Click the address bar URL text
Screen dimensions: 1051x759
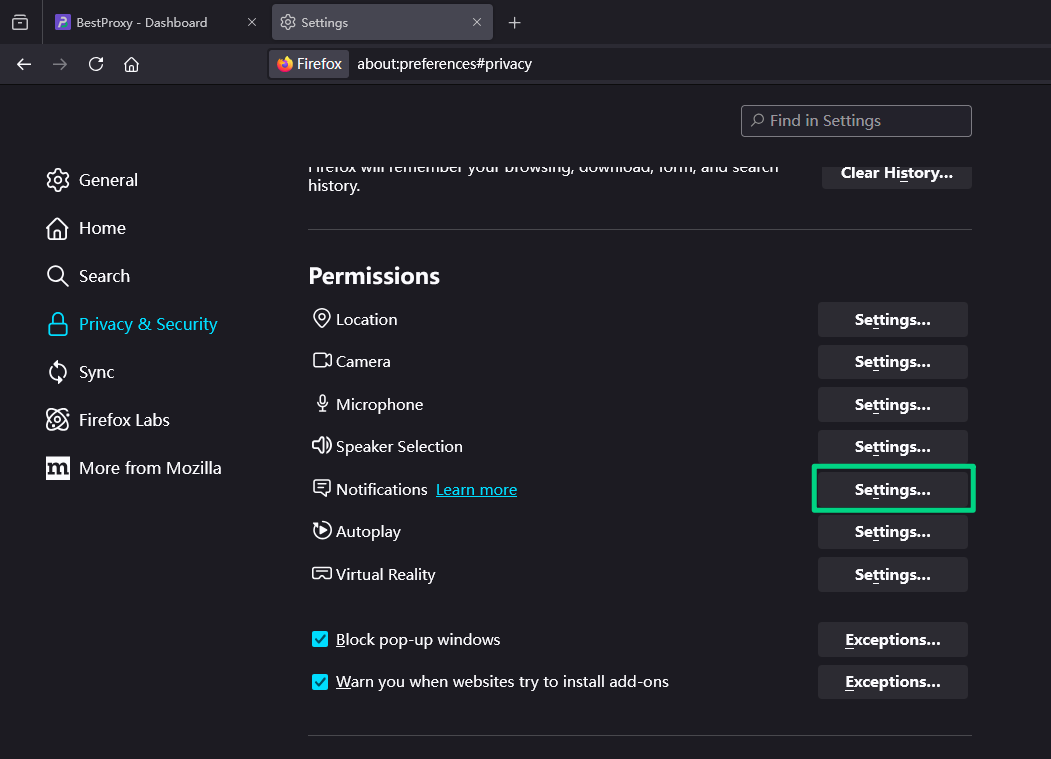444,64
